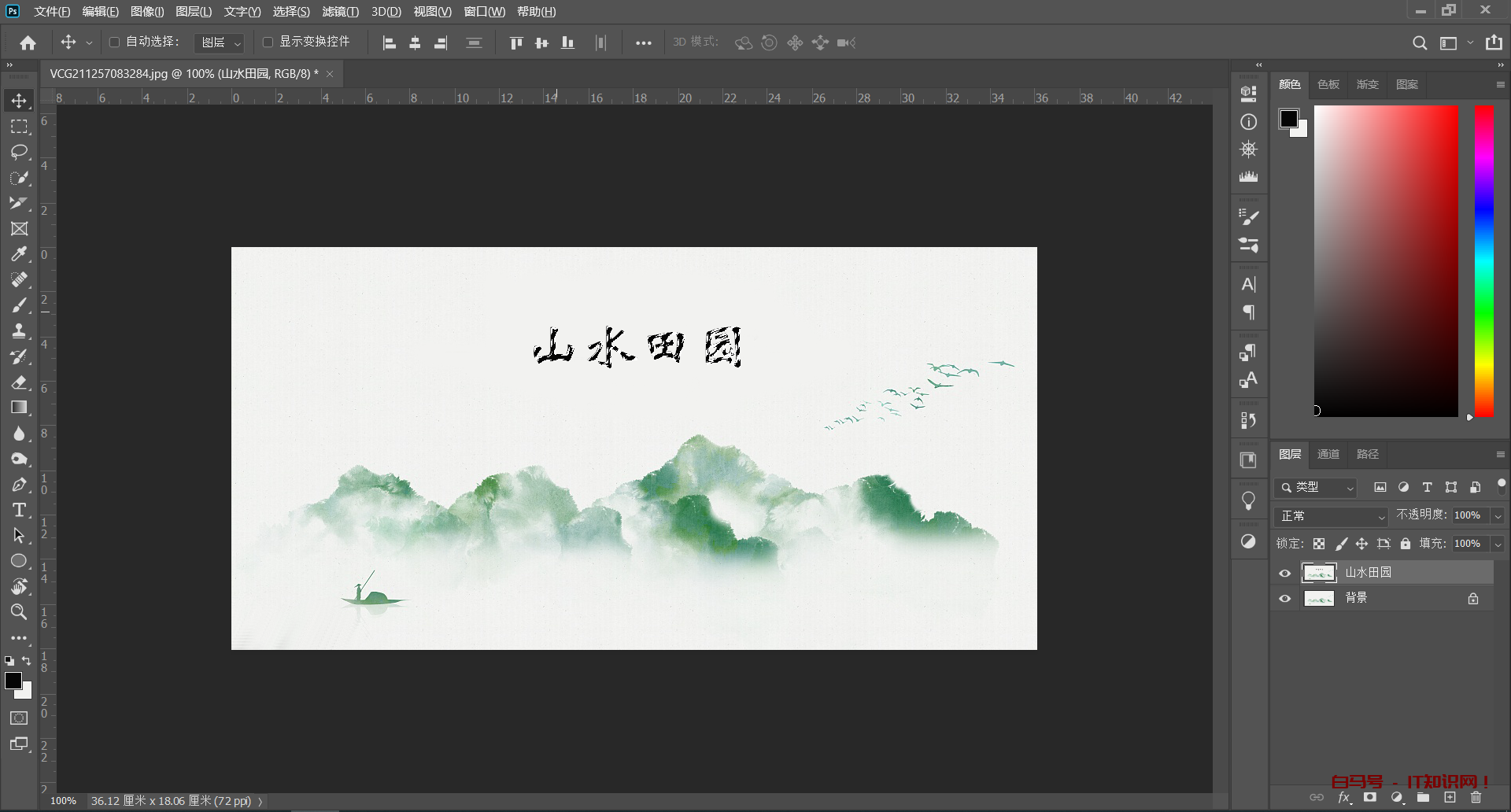Select the Eyedropper tool
Viewport: 1511px width, 812px height.
coord(19,254)
